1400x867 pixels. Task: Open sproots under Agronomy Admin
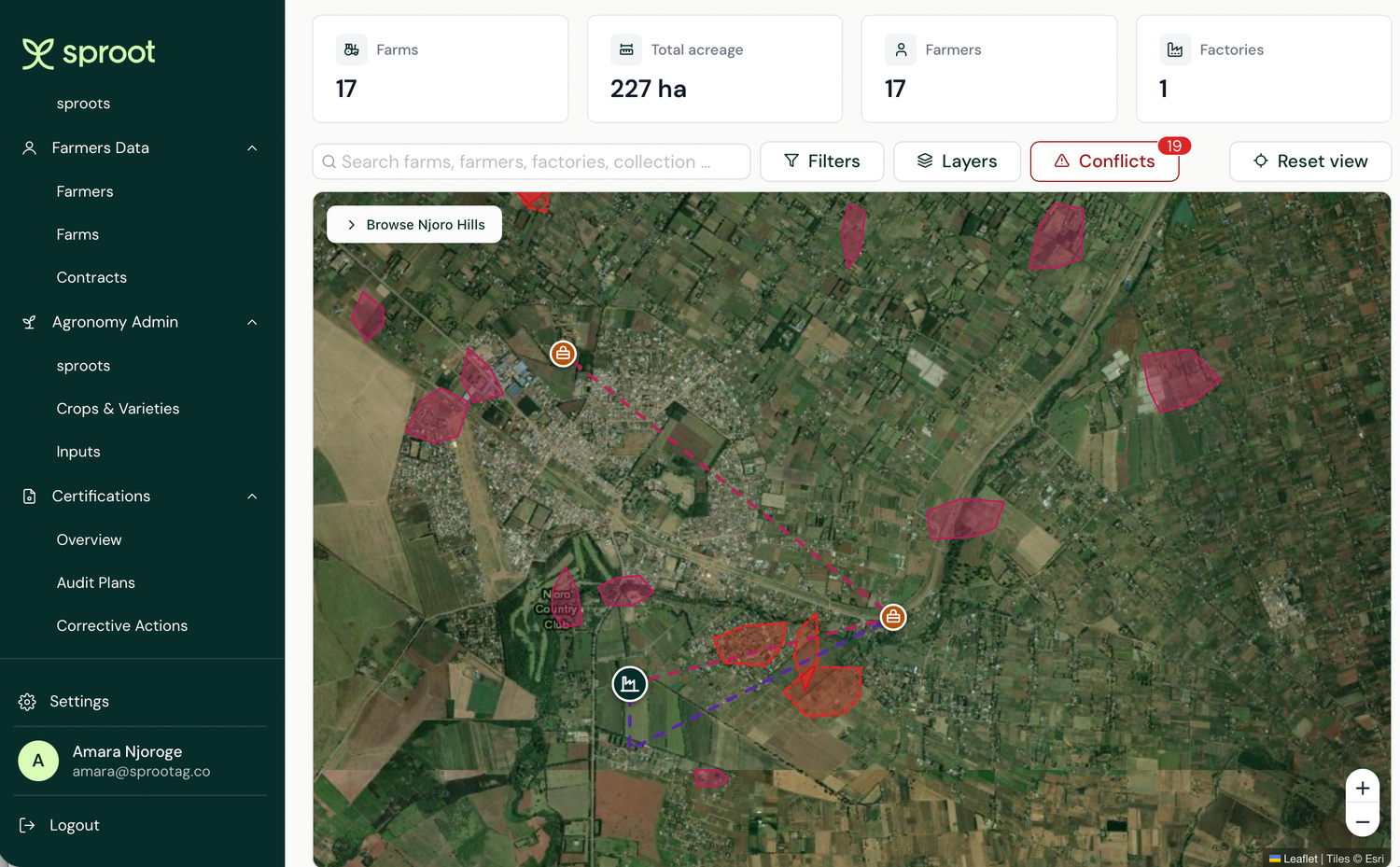coord(83,366)
